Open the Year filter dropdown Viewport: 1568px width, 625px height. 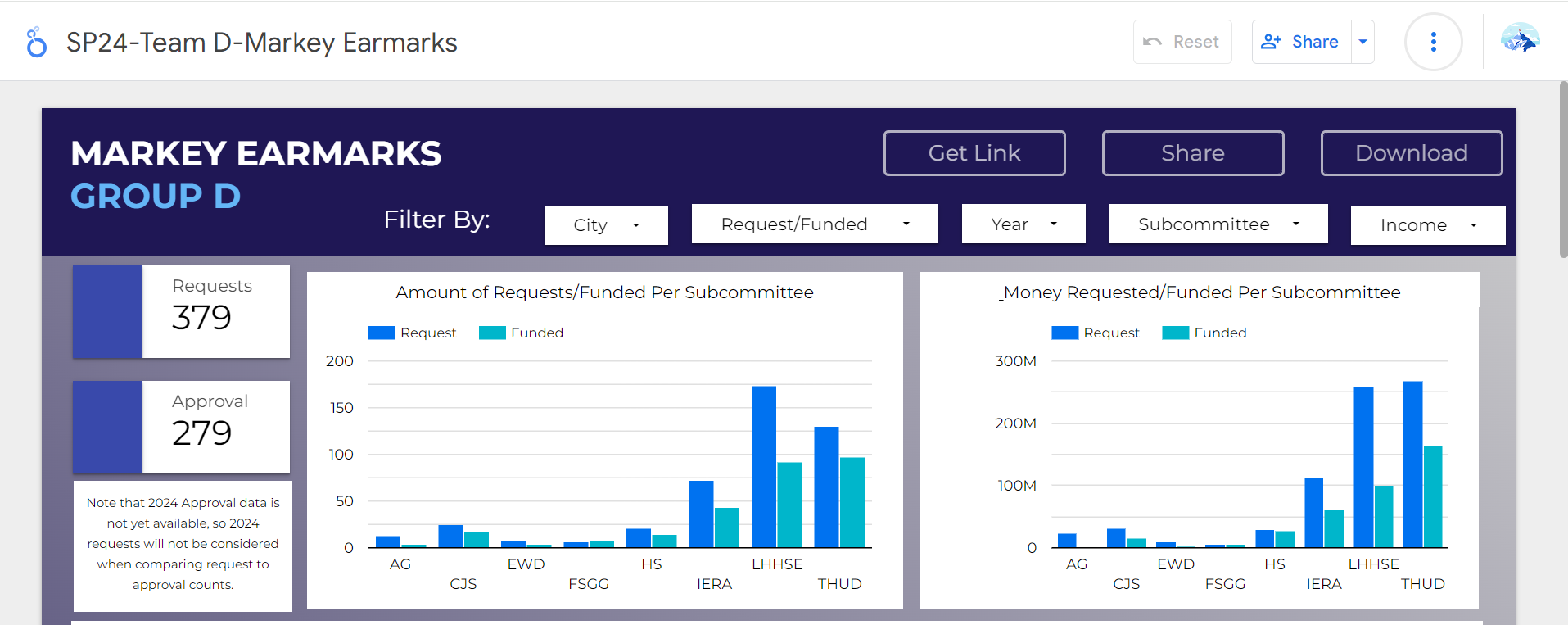click(x=1023, y=224)
